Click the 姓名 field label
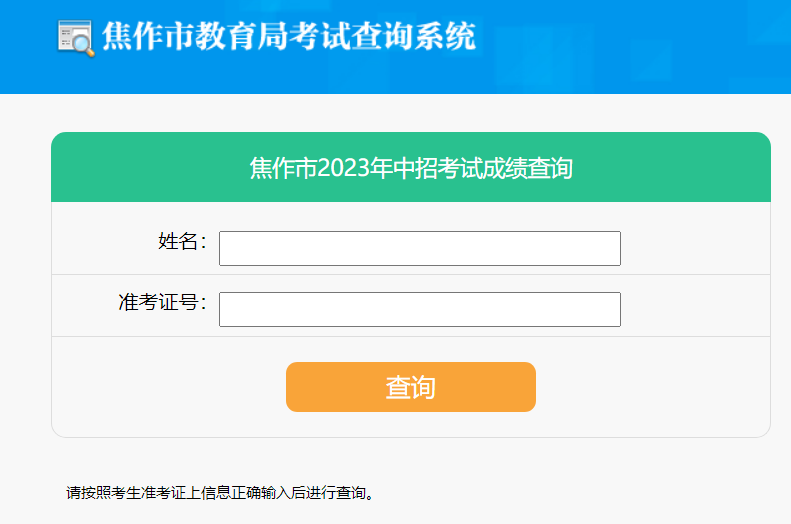Viewport: 791px width, 524px height. 181,241
